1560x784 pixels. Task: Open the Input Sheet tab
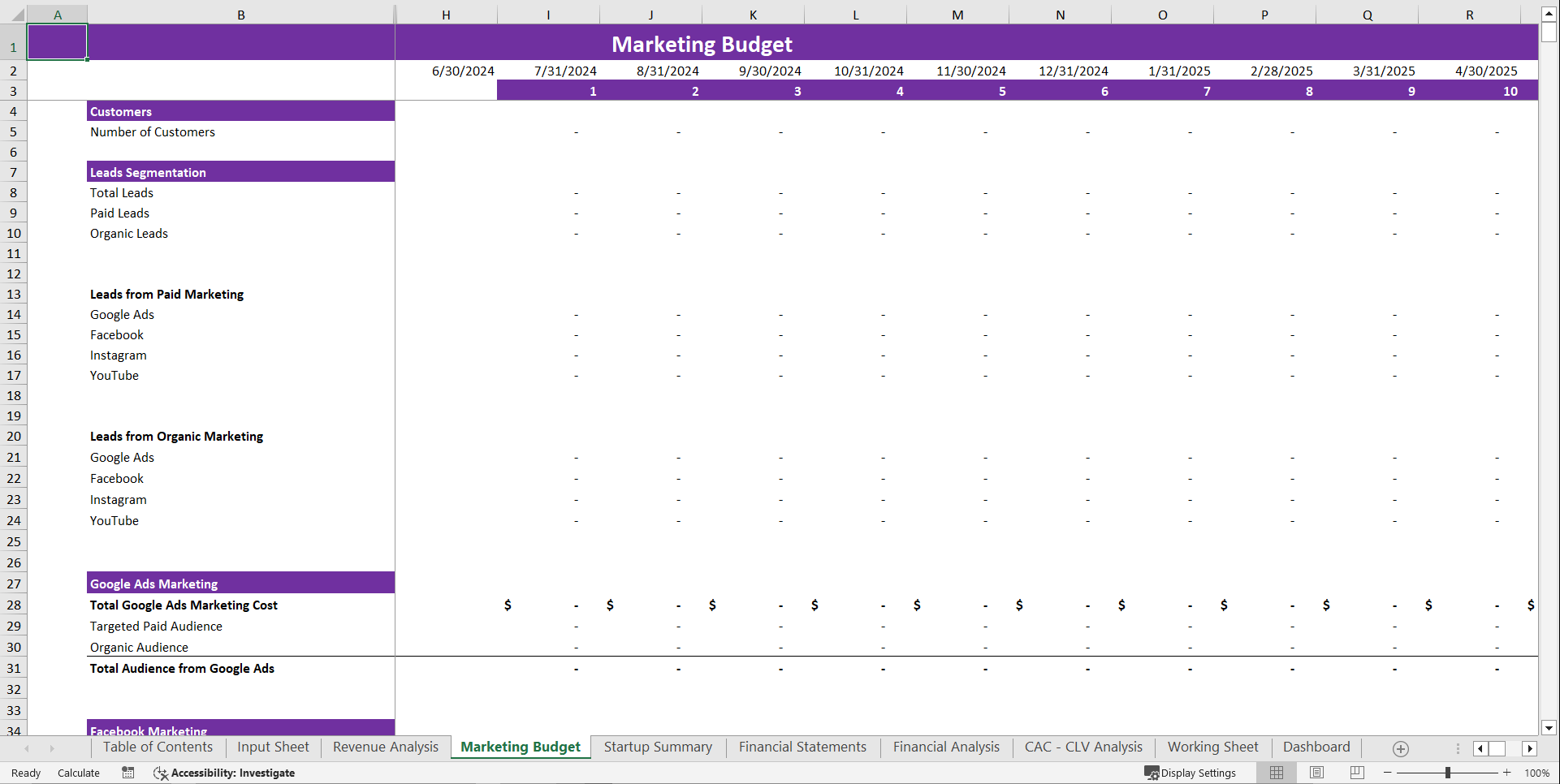pos(273,747)
